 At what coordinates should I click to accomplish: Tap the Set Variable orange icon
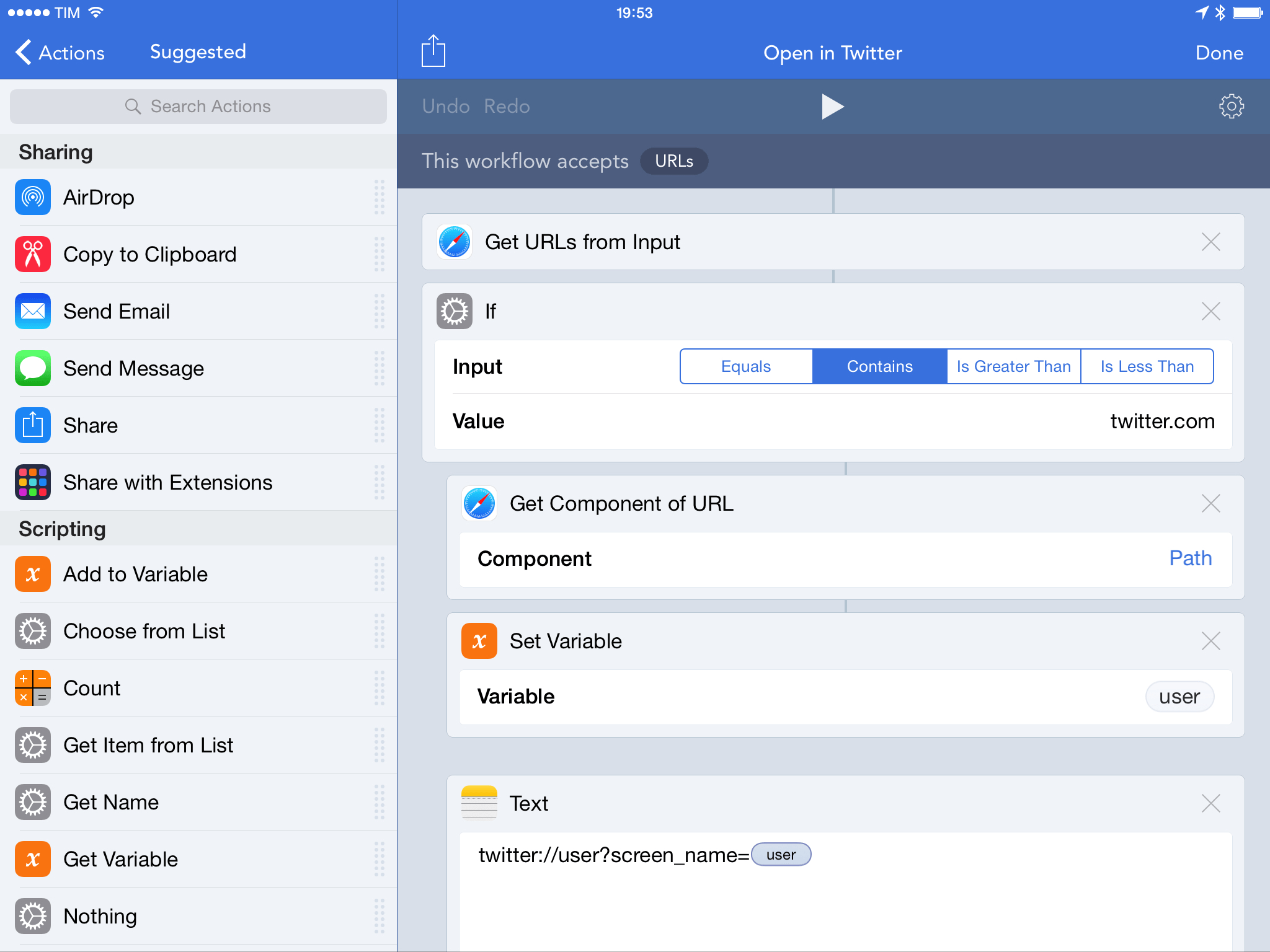479,641
